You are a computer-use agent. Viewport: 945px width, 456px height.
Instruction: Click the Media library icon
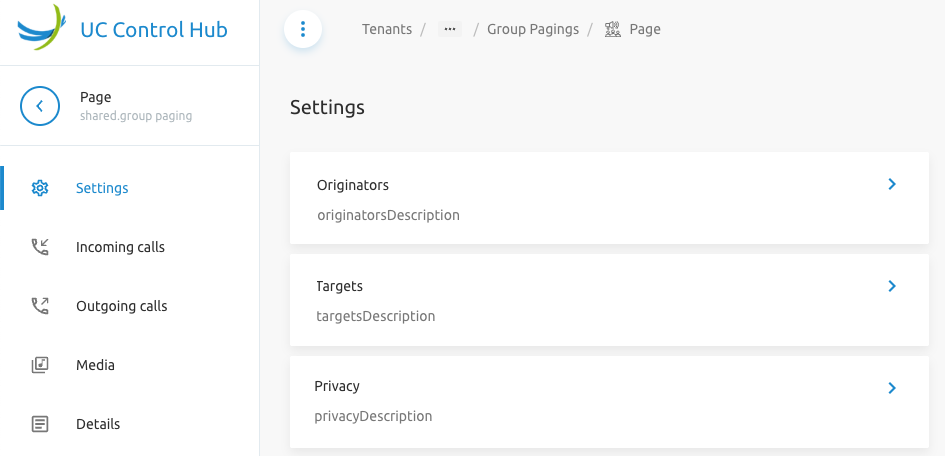(40, 365)
